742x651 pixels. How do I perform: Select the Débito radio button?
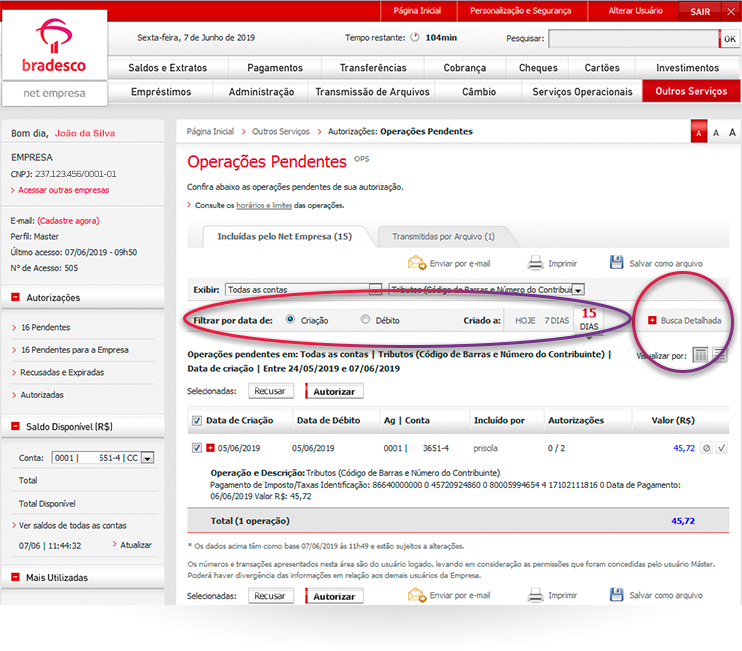pos(365,320)
